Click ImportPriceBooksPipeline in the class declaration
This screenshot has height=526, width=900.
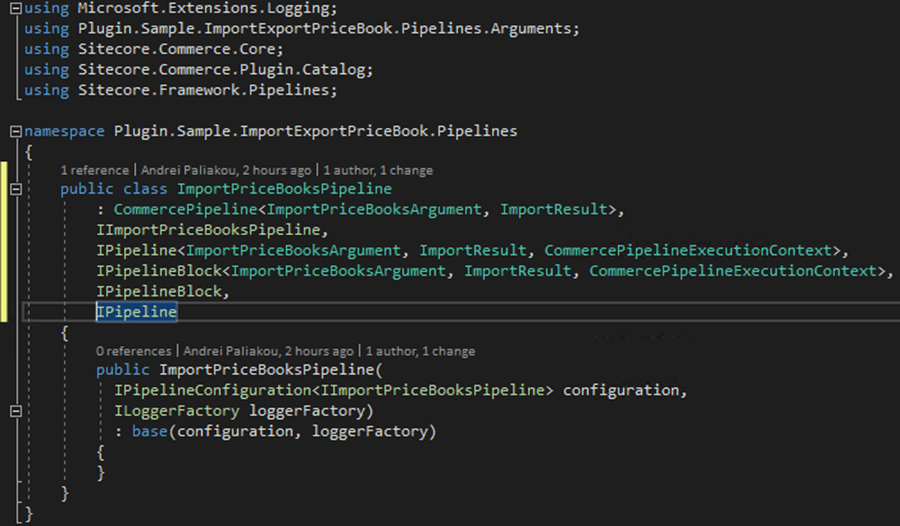click(284, 189)
